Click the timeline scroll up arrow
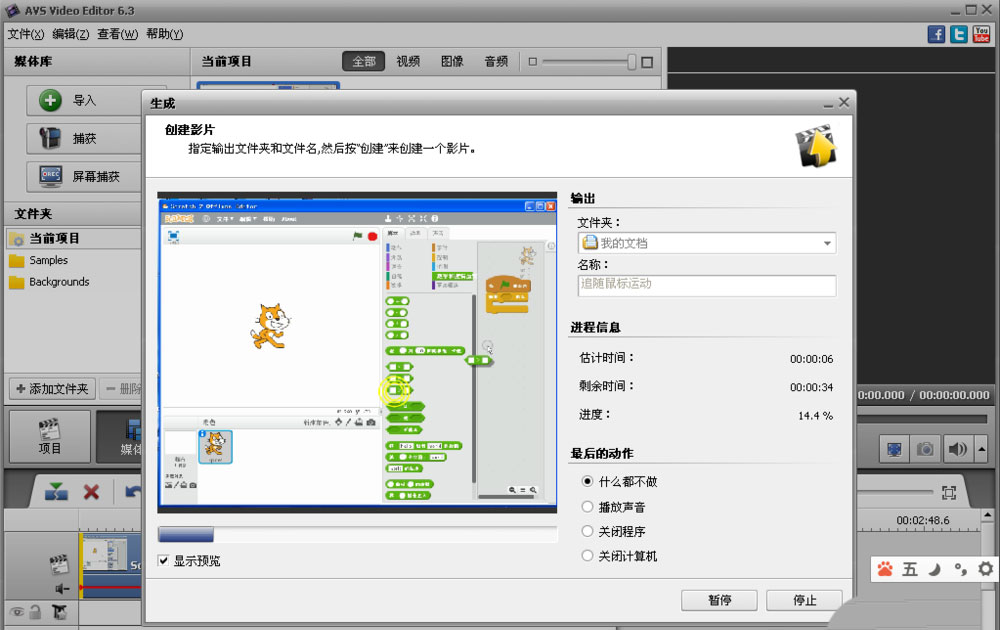 click(988, 515)
